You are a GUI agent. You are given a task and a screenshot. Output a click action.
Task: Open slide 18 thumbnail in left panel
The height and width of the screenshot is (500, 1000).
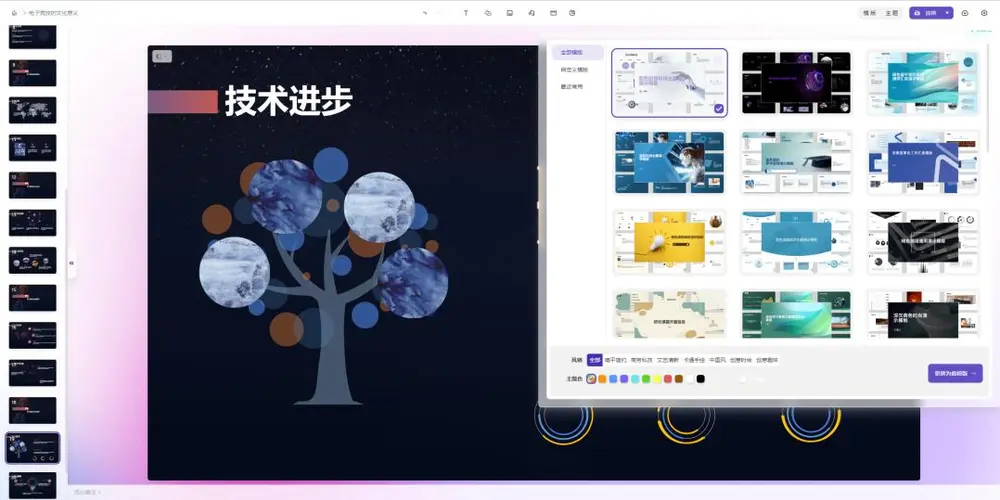(33, 410)
